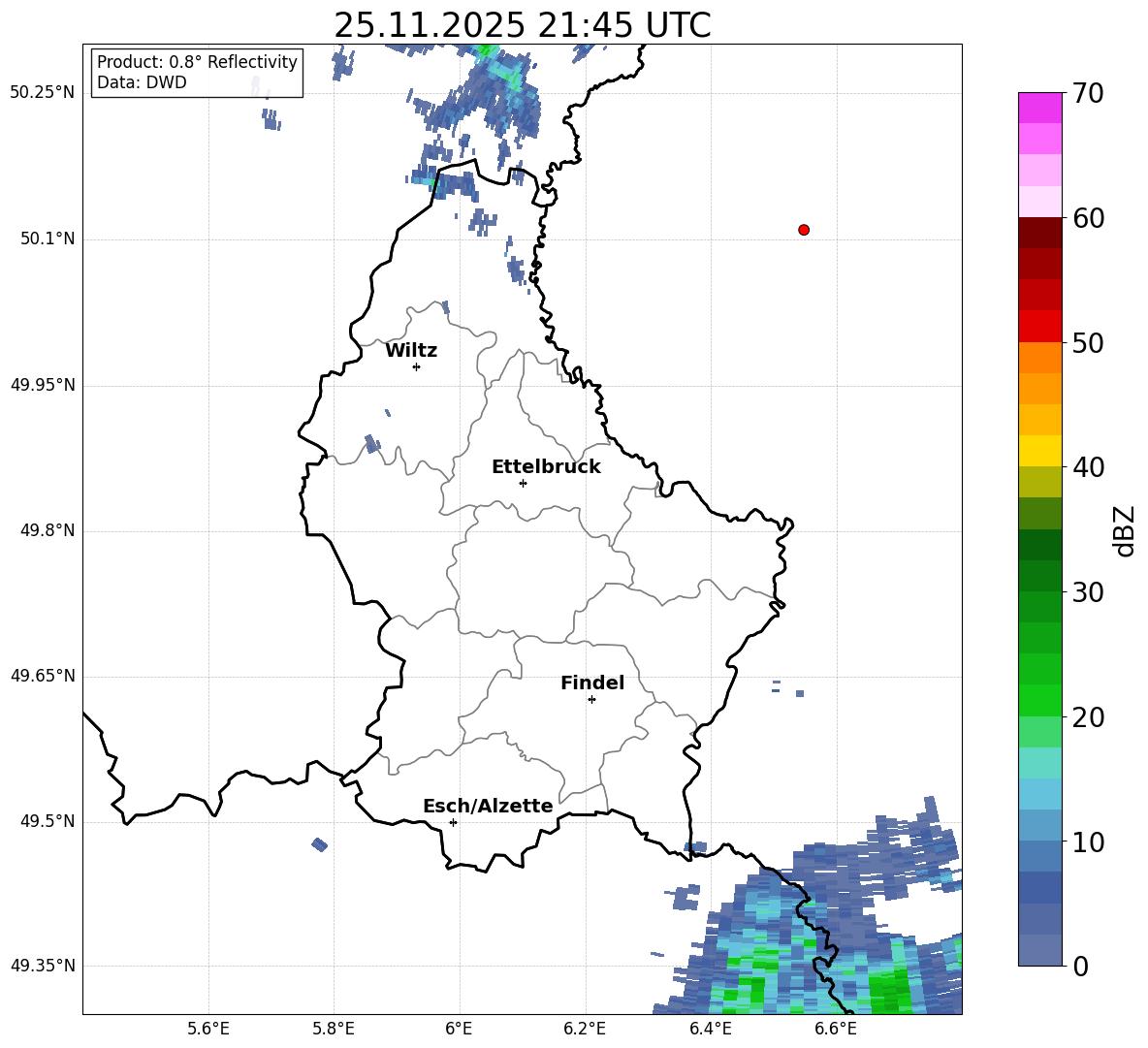Click the 6.4°E longitude label
Screen dimensions: 1148x1048
pyautogui.click(x=710, y=1029)
